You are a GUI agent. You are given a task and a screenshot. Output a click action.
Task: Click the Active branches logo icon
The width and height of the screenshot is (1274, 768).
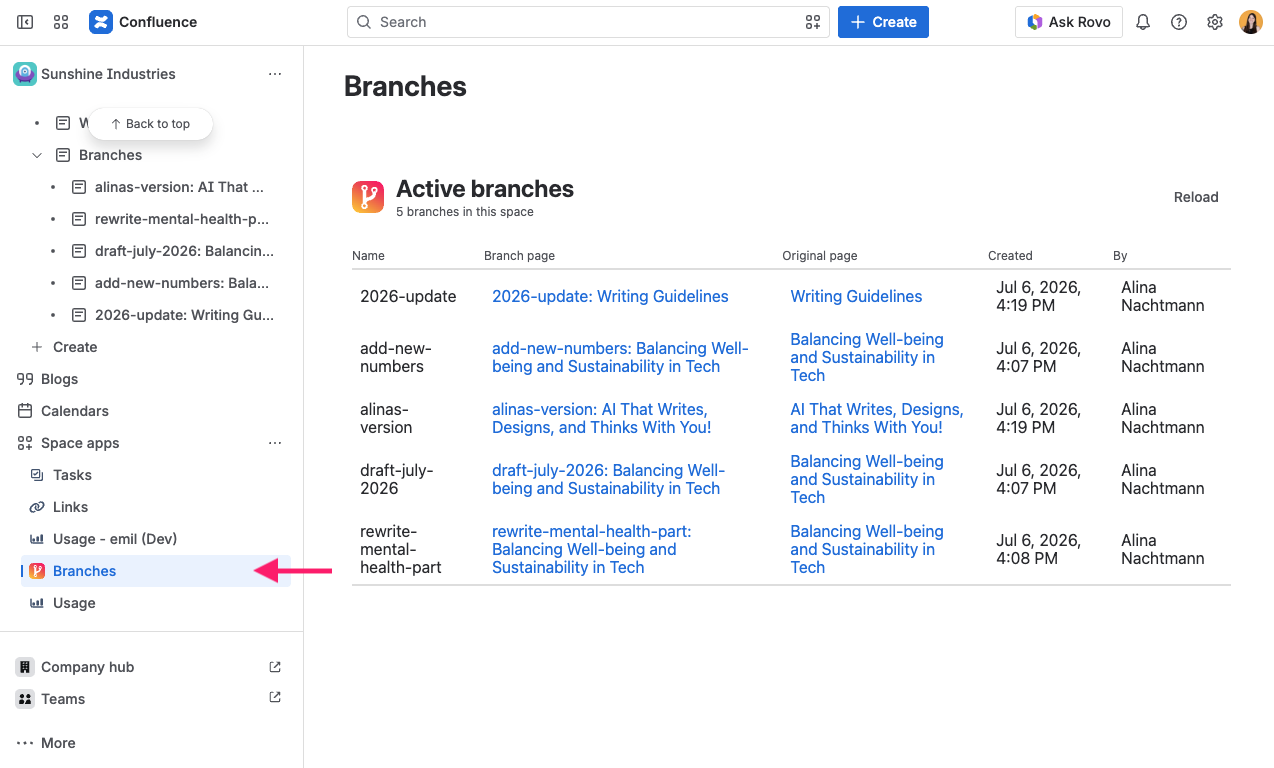(368, 197)
